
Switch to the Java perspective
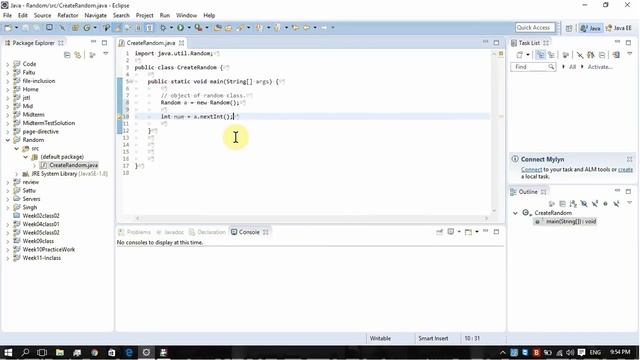pos(591,28)
